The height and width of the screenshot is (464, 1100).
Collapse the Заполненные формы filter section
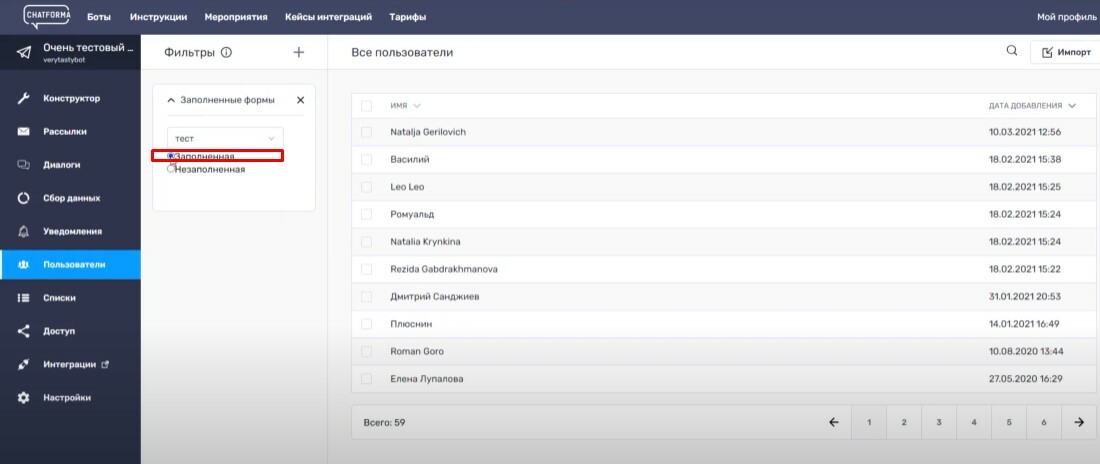click(x=171, y=100)
